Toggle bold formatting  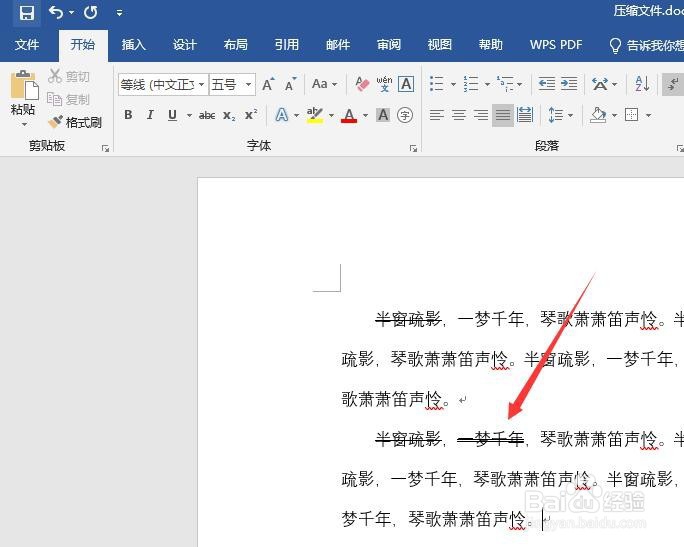(128, 115)
